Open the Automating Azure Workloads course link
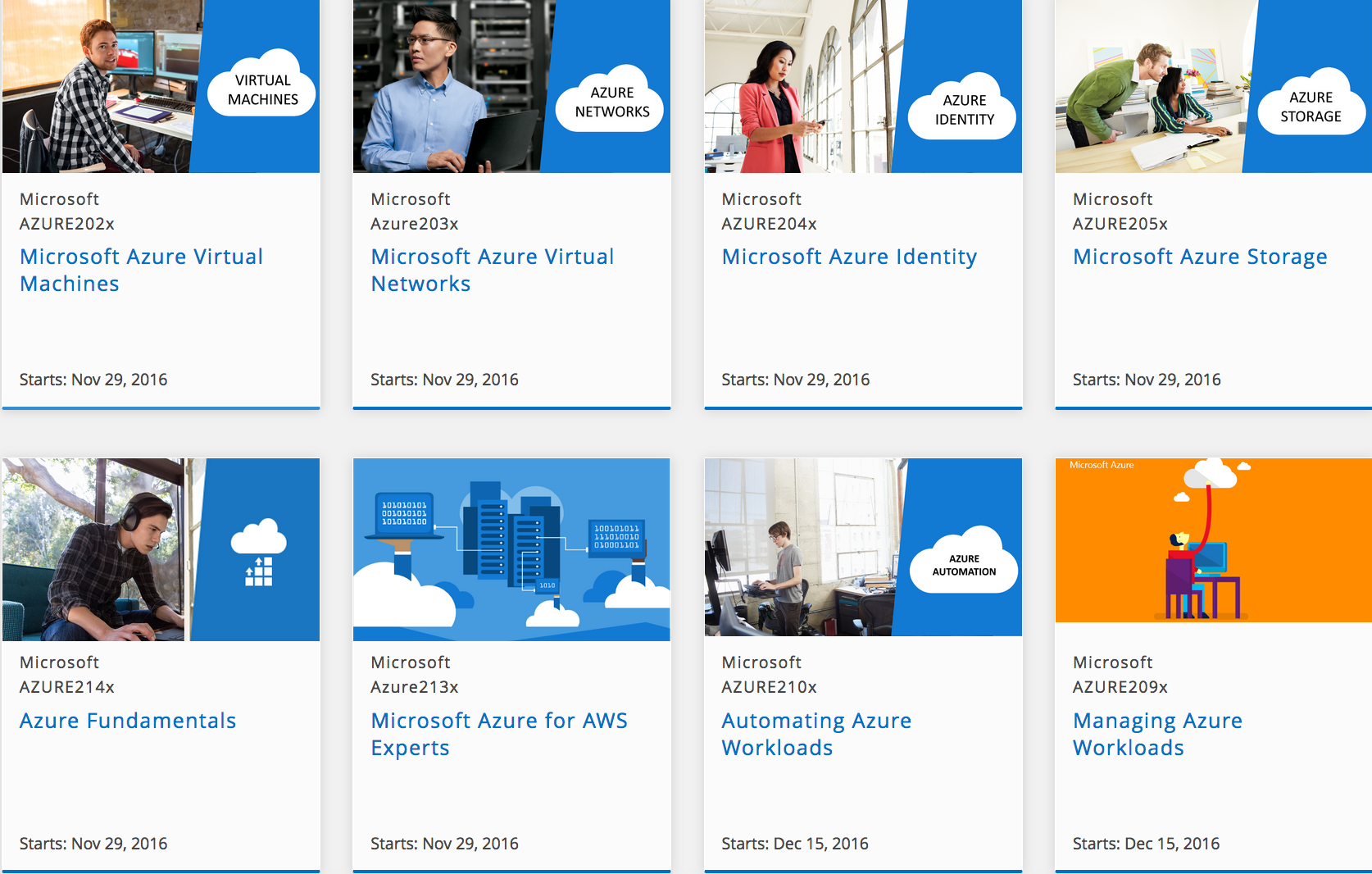This screenshot has height=874, width=1372. pos(816,734)
